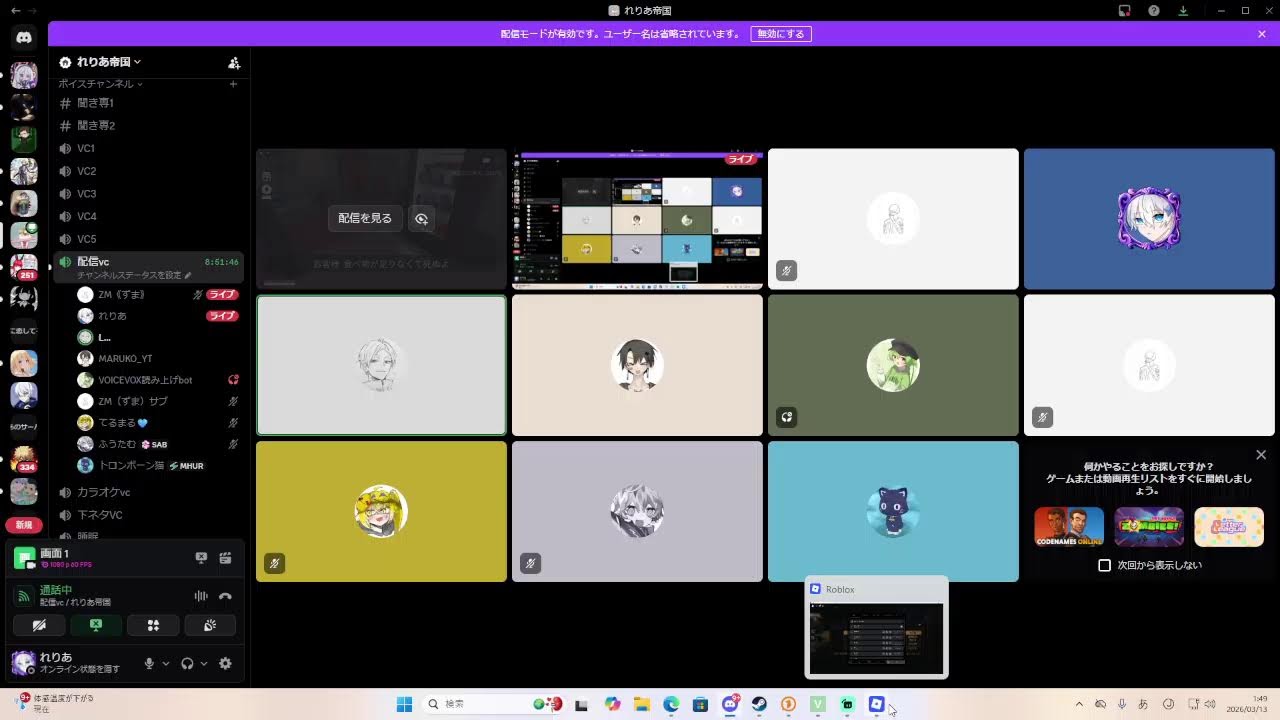The width and height of the screenshot is (1280, 720).
Task: Open the soundboard button
Action: click(210, 625)
